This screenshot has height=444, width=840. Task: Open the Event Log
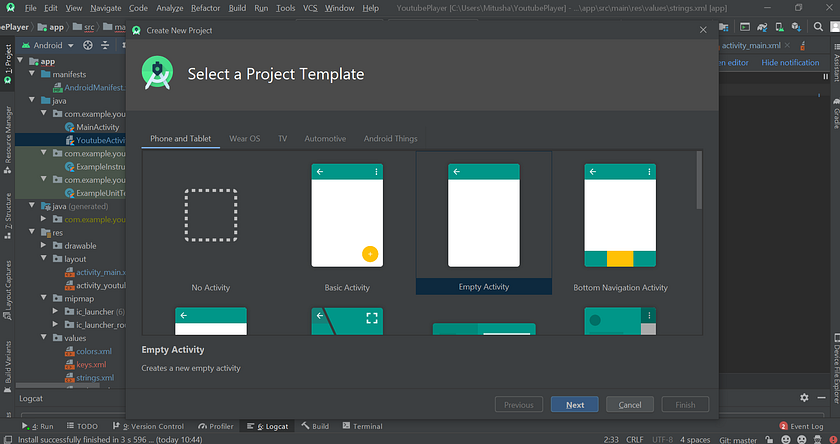pos(801,426)
